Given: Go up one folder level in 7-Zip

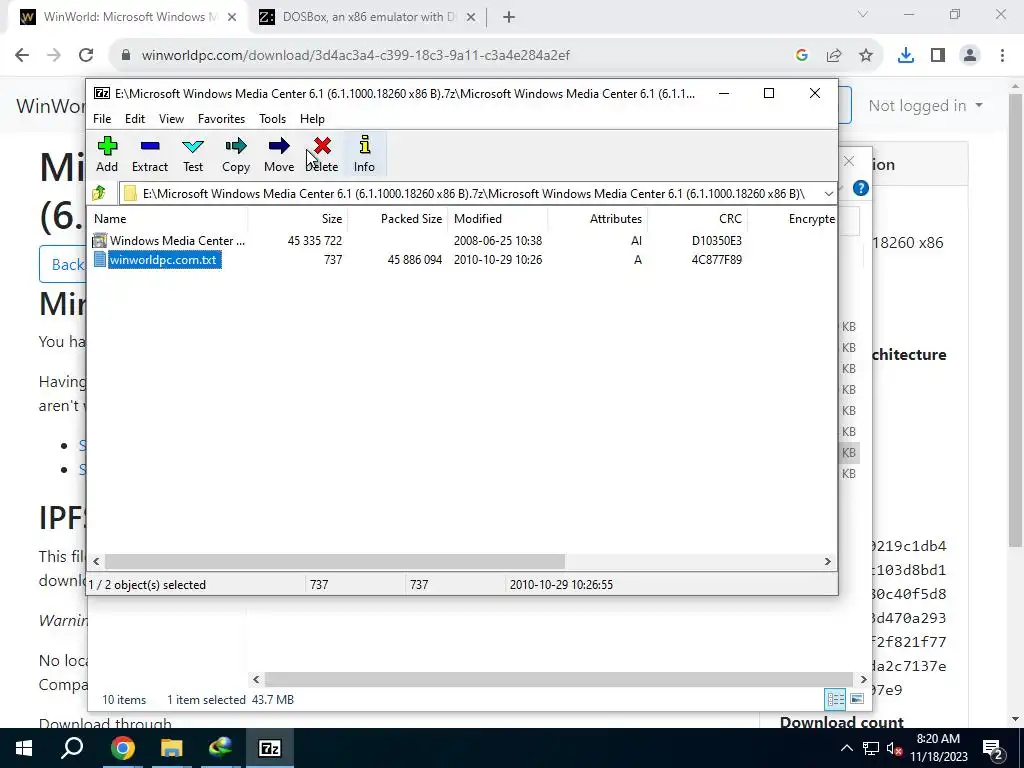Looking at the screenshot, I should tap(99, 193).
